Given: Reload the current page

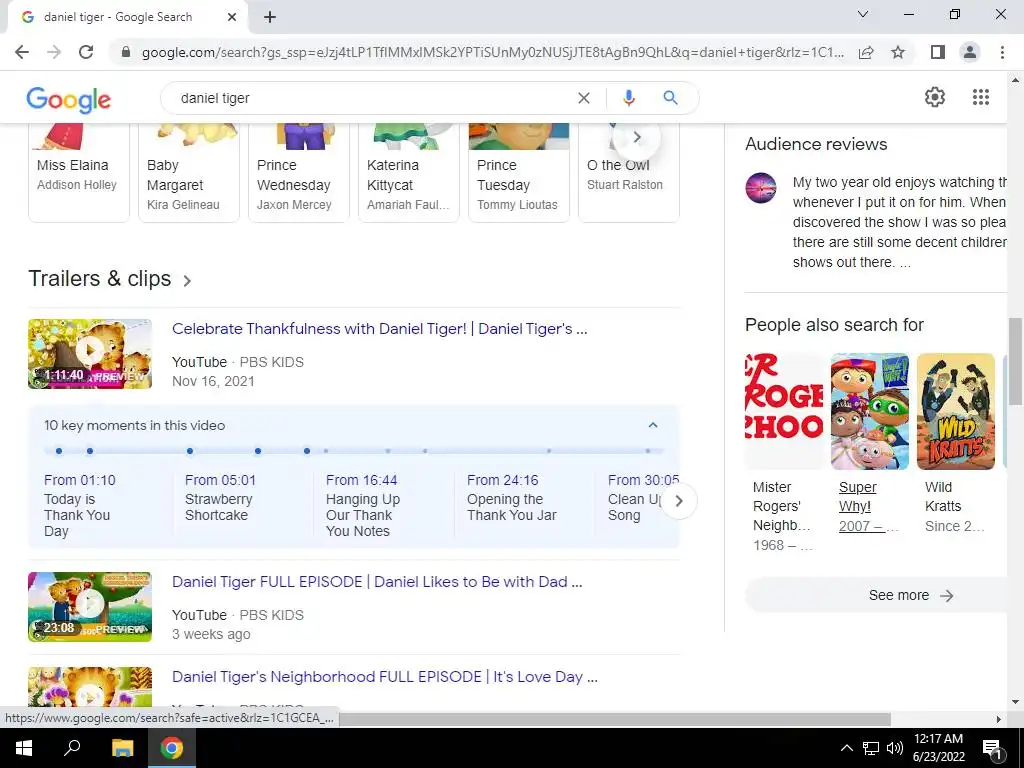Looking at the screenshot, I should pos(86,52).
